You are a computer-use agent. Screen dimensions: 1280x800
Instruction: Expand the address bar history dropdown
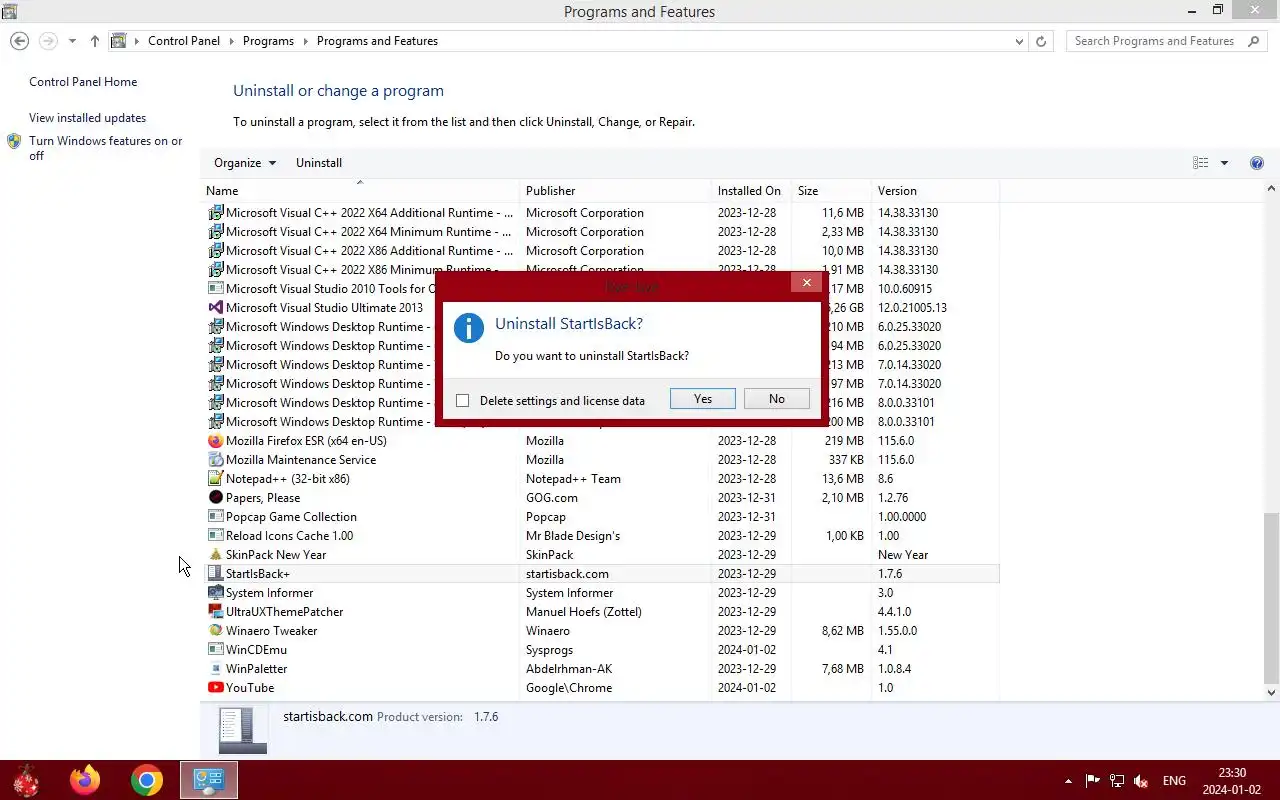point(1019,41)
